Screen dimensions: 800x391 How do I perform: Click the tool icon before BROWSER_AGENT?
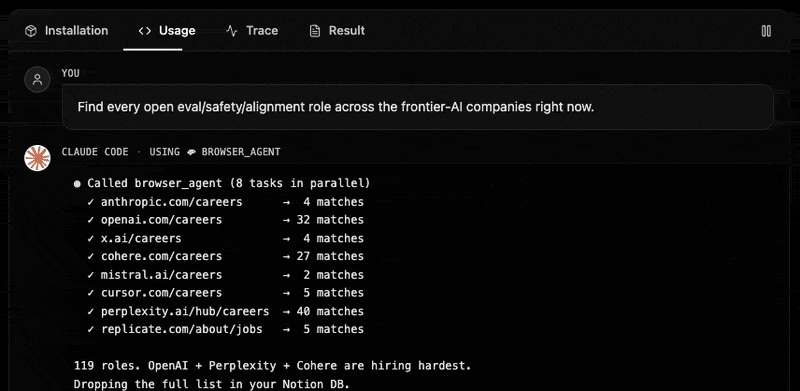(192, 152)
